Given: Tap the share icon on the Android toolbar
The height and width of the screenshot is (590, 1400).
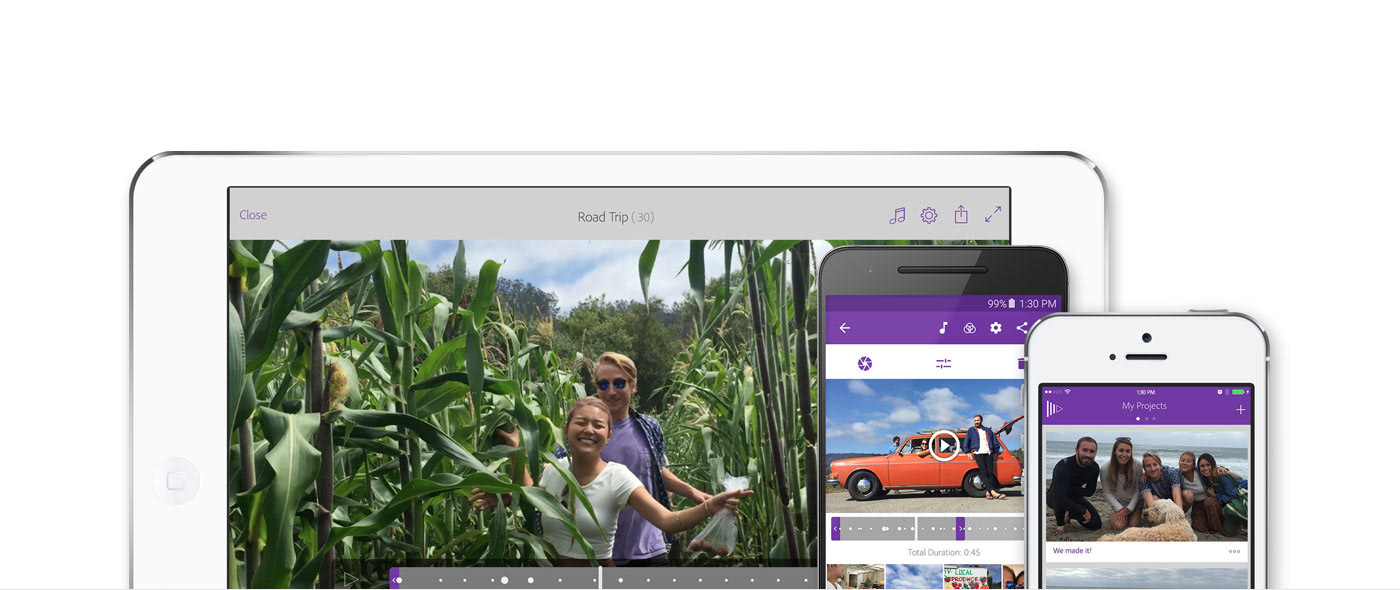Looking at the screenshot, I should [1021, 328].
